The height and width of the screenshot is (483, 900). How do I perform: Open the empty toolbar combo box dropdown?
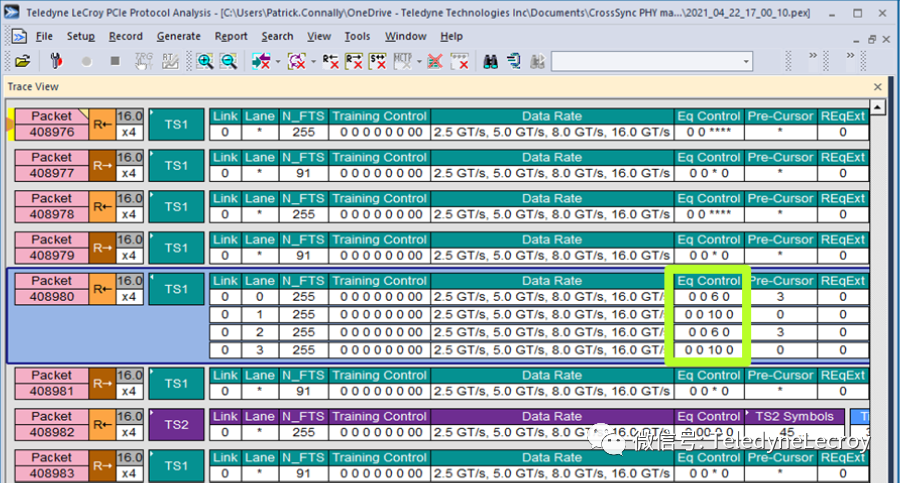tap(745, 61)
